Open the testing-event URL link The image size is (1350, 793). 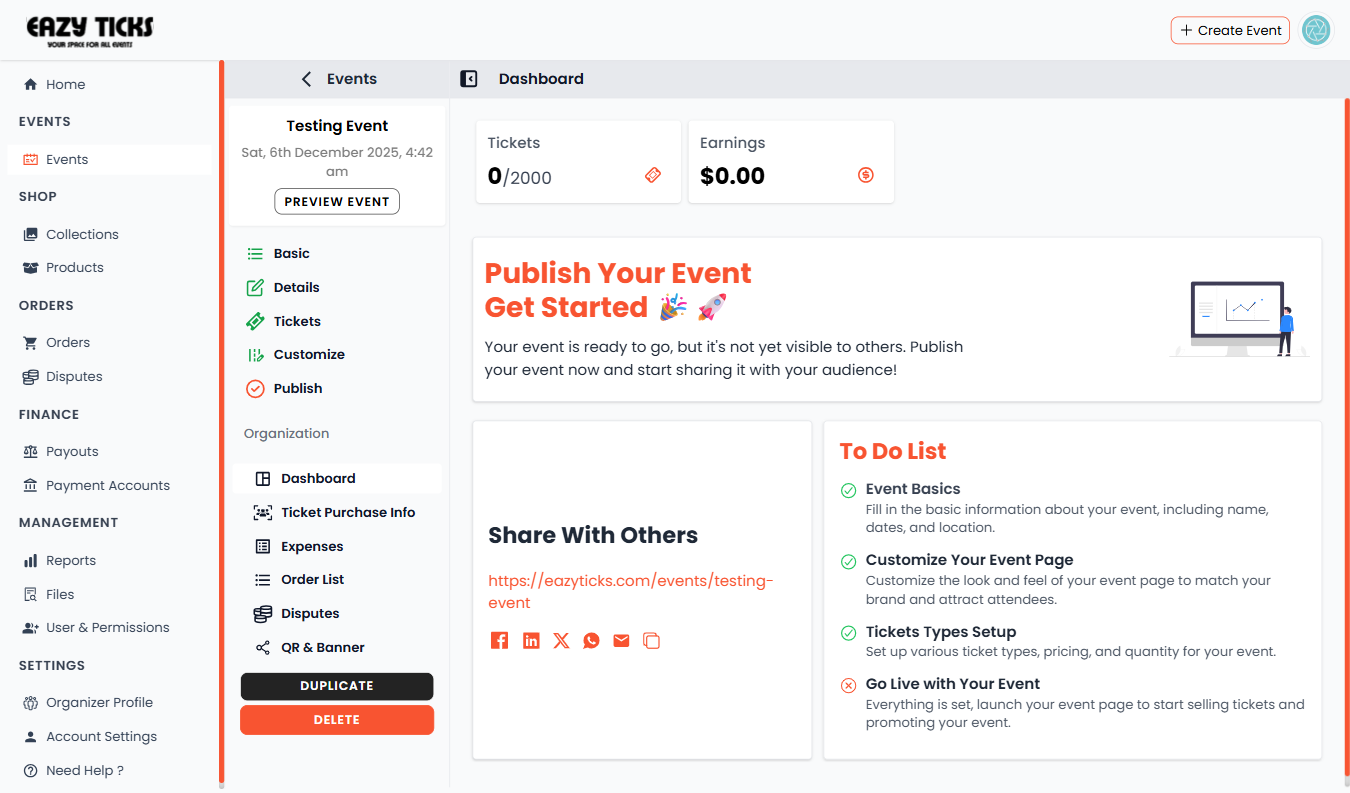point(630,591)
